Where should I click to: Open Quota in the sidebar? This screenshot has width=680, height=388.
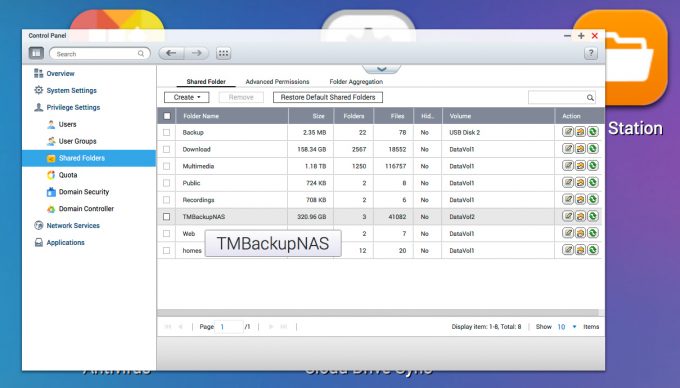coord(62,175)
